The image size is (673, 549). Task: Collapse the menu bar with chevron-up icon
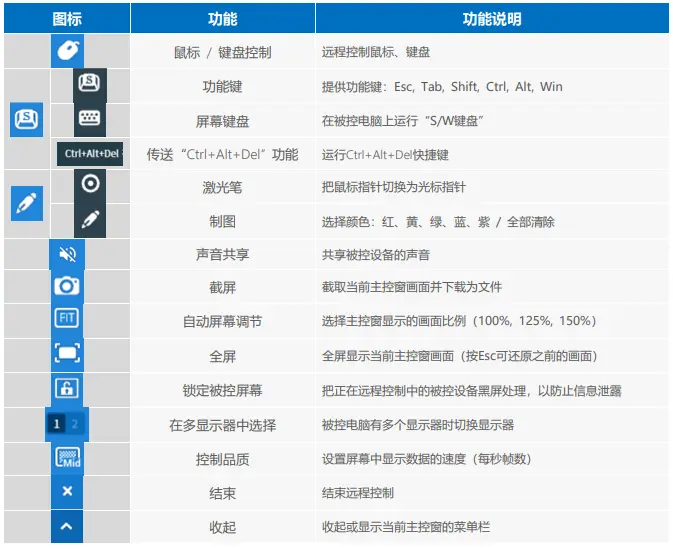67,526
